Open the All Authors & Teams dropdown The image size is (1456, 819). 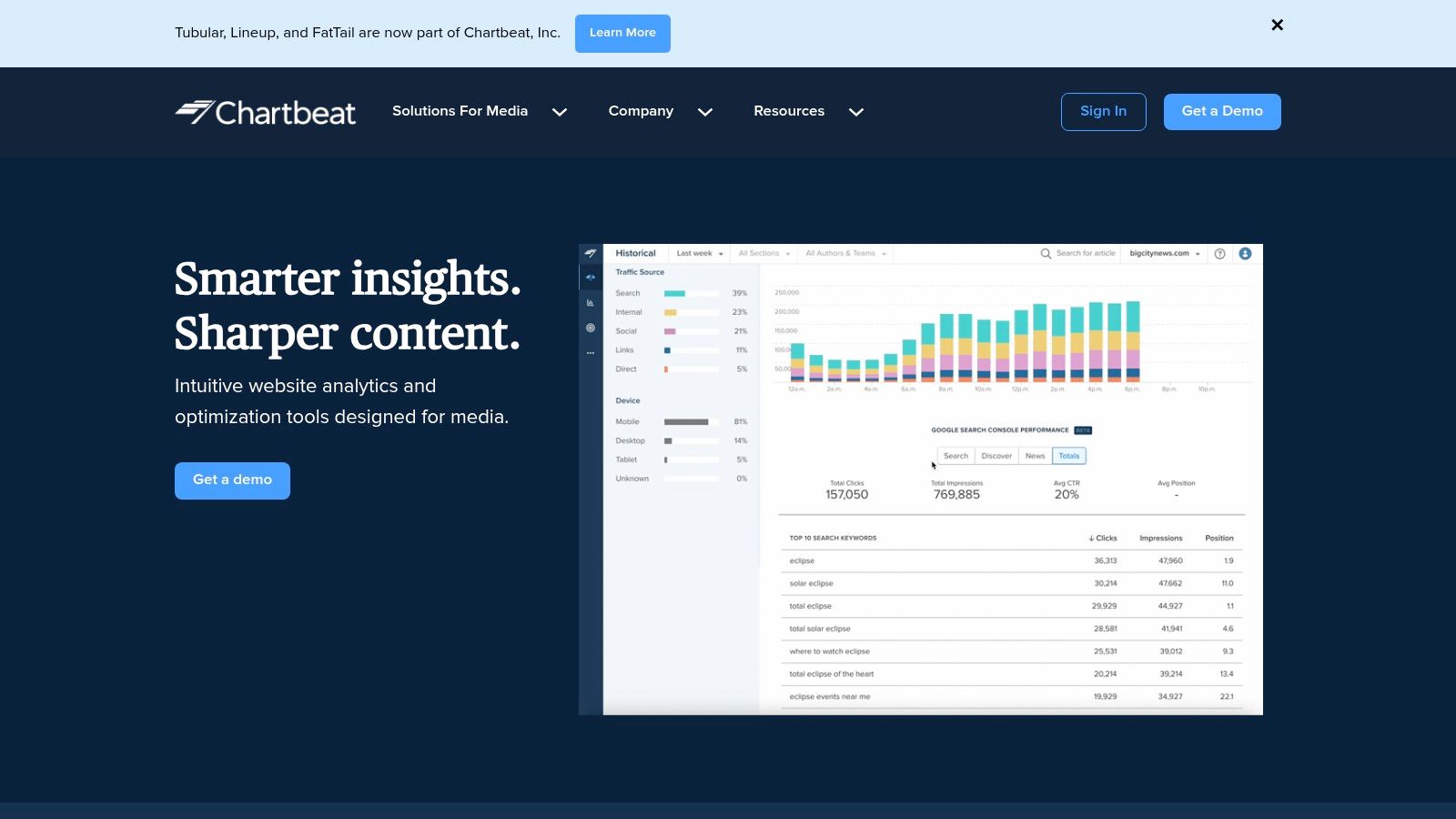[844, 254]
